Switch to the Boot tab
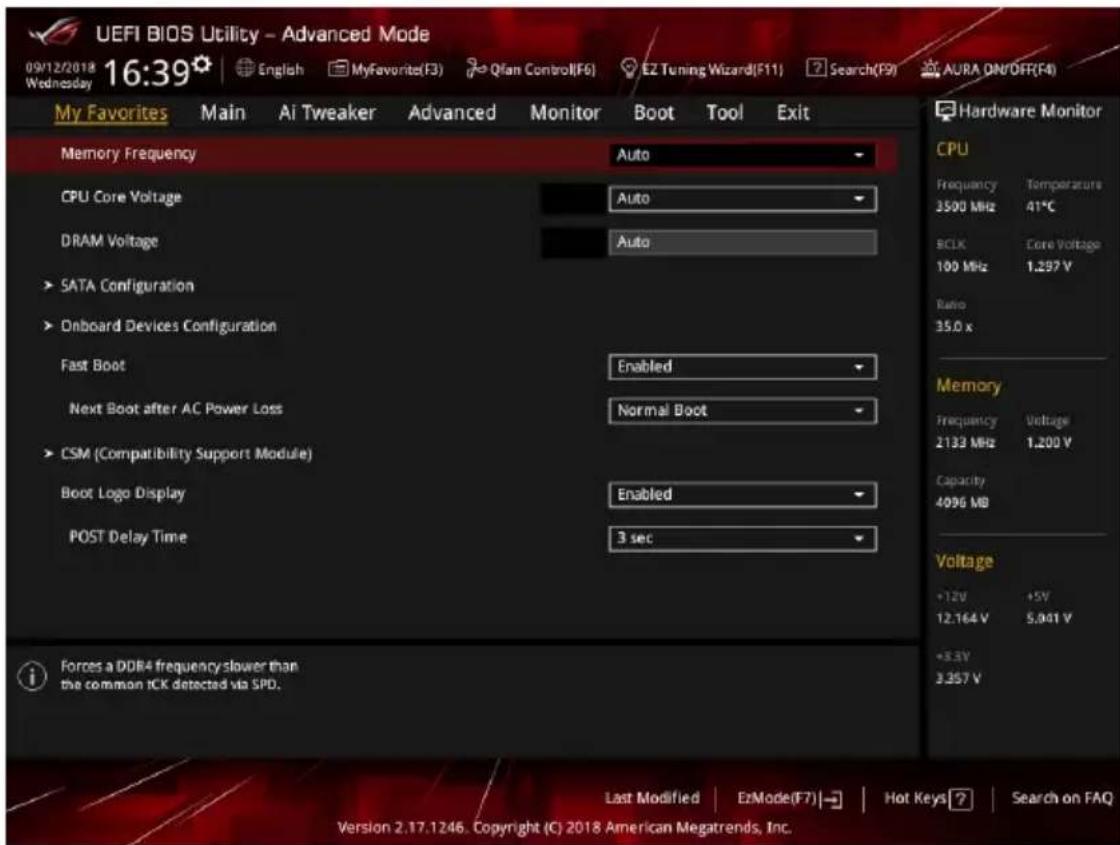Viewport: 1120px width, 845px height. click(654, 113)
